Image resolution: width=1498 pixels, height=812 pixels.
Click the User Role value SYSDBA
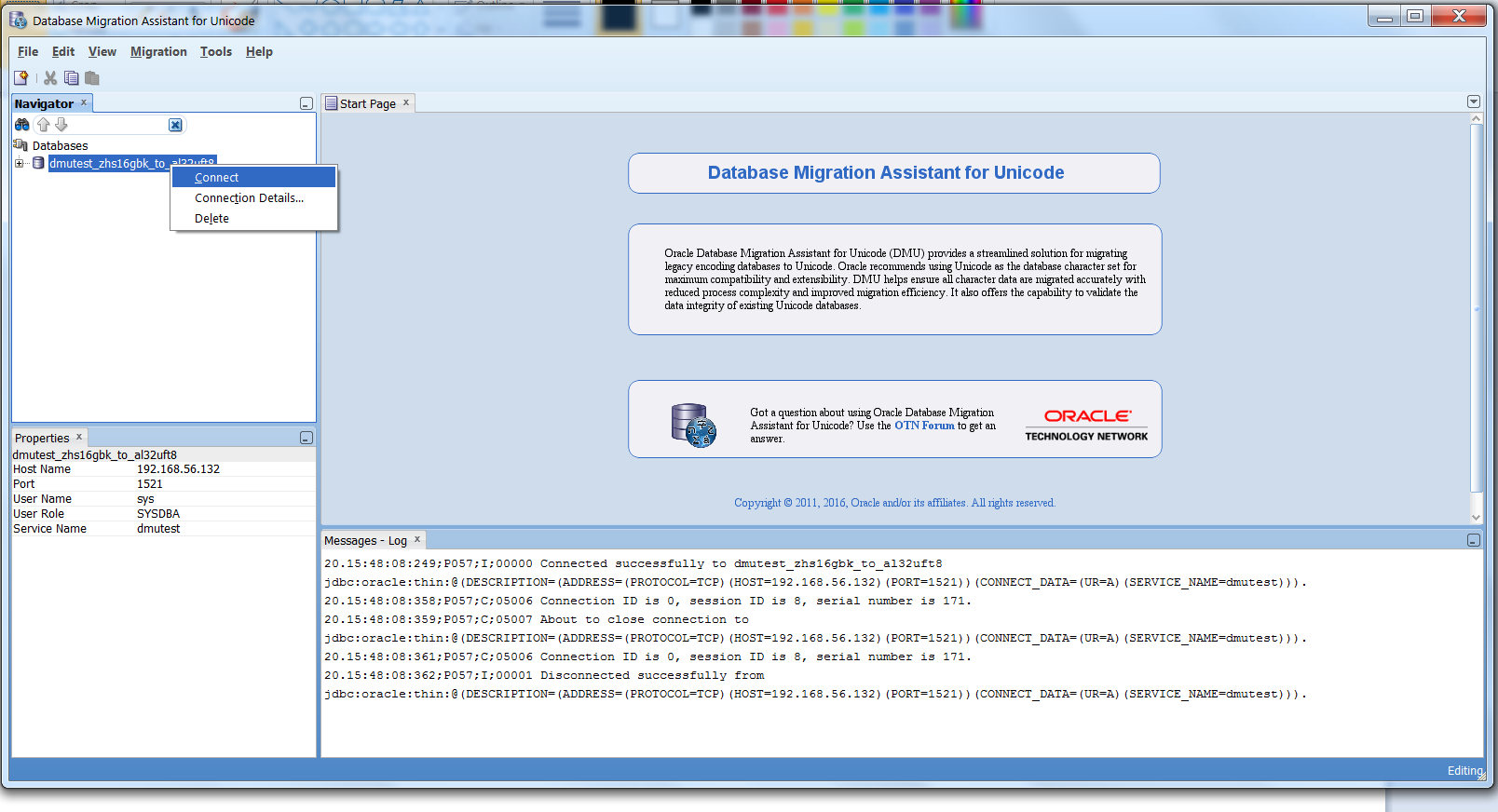[x=158, y=514]
